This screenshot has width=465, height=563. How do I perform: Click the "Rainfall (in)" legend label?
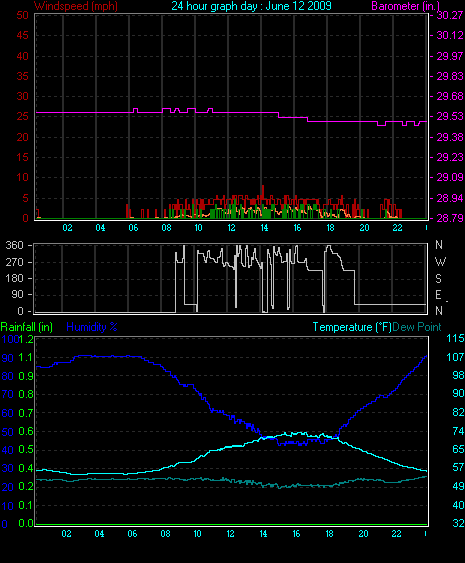pos(27,327)
